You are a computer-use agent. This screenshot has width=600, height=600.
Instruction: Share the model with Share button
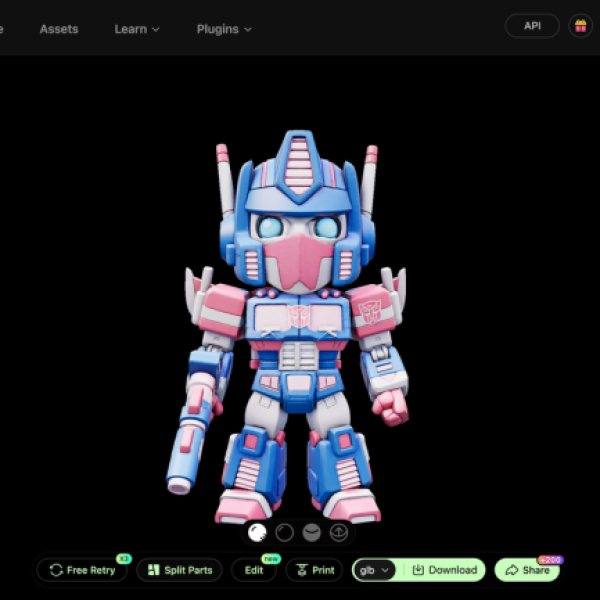(x=527, y=570)
